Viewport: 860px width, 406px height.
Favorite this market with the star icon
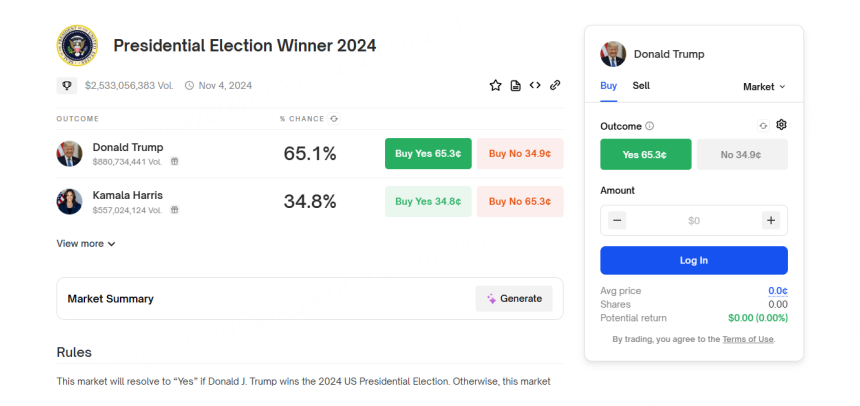(x=495, y=86)
